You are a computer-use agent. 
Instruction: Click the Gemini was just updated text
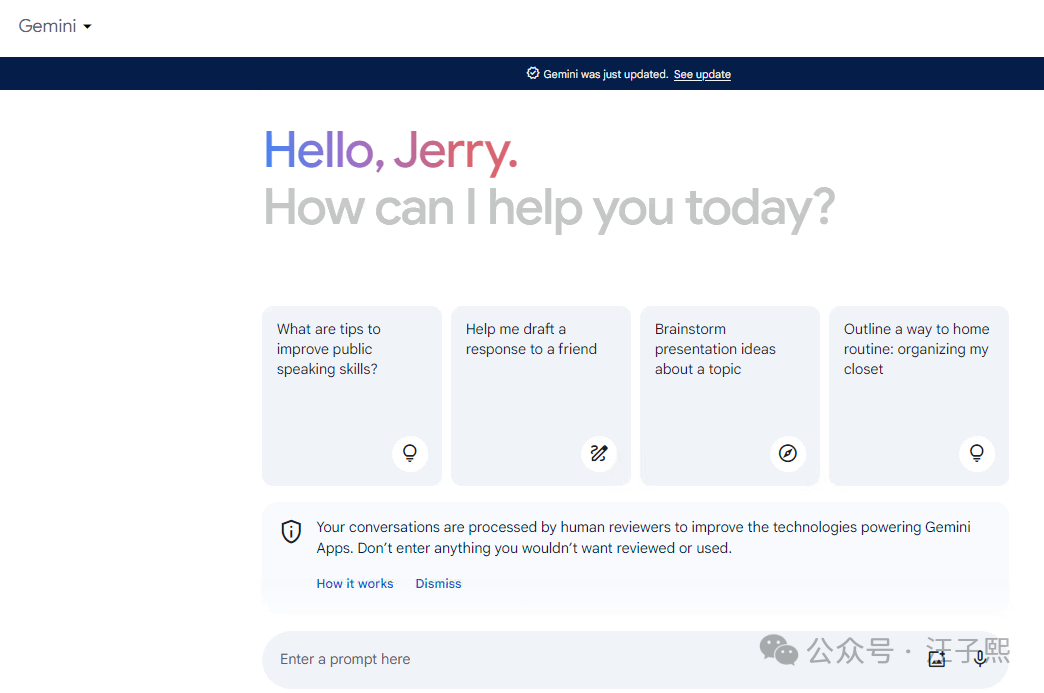click(x=605, y=74)
